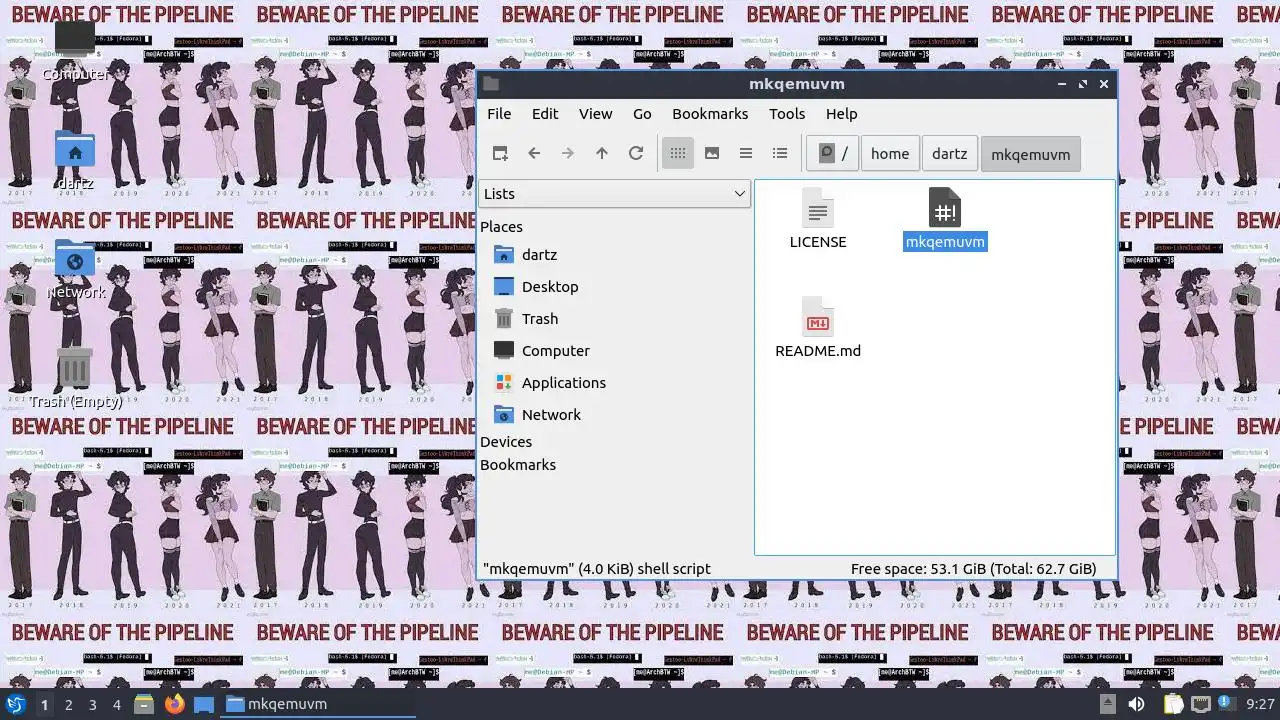Click the Trash (Empty) desktop icon

click(x=75, y=368)
